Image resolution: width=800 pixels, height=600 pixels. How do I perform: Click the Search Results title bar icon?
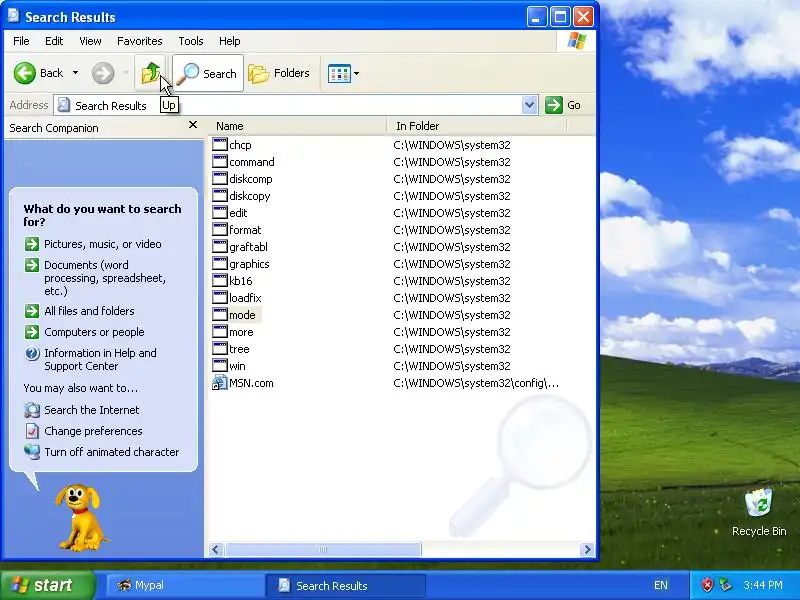[13, 16]
